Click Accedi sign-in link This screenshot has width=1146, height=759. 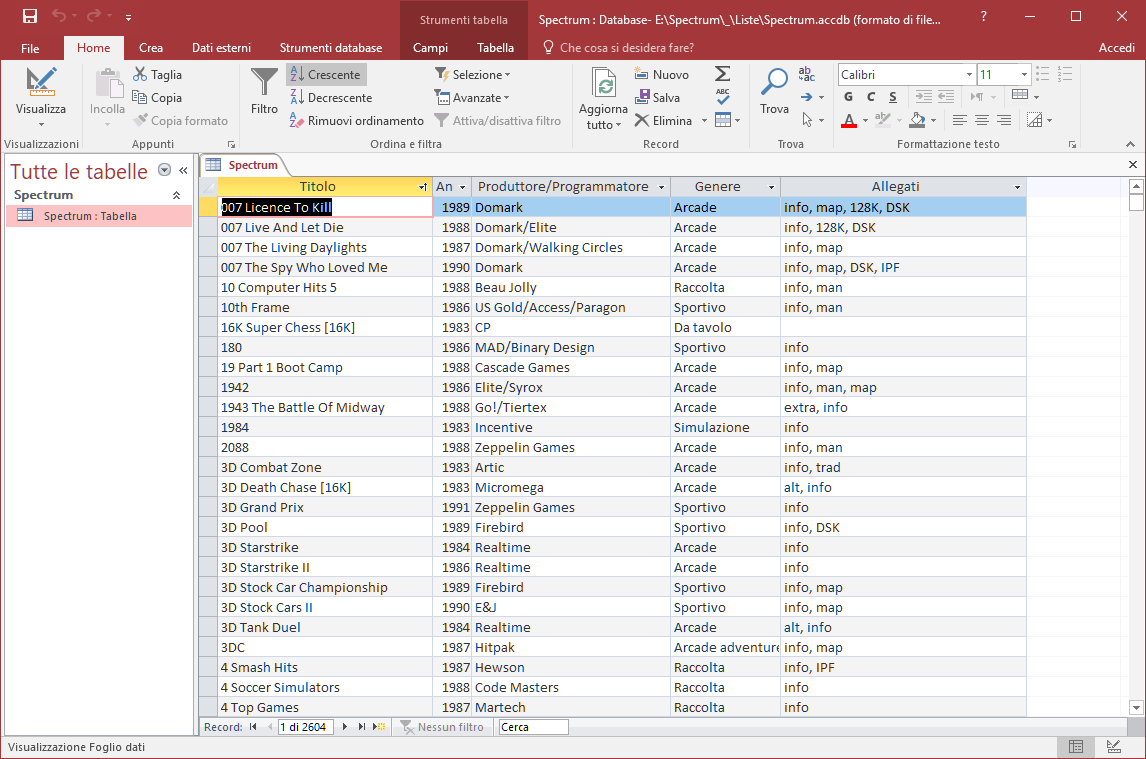coord(1117,48)
